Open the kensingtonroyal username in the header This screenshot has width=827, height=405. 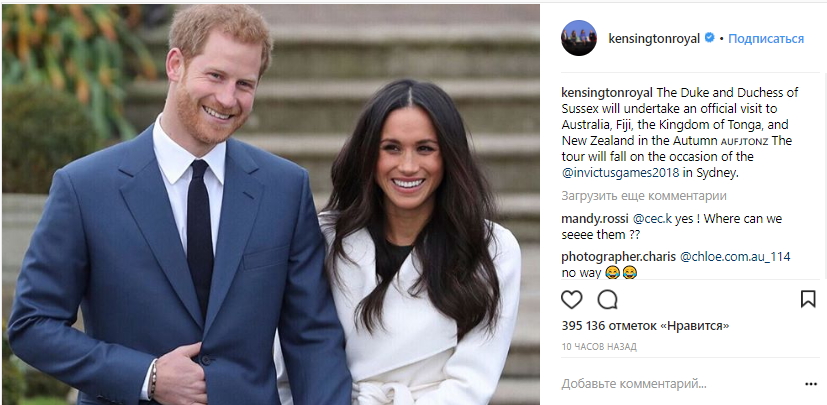click(x=654, y=38)
